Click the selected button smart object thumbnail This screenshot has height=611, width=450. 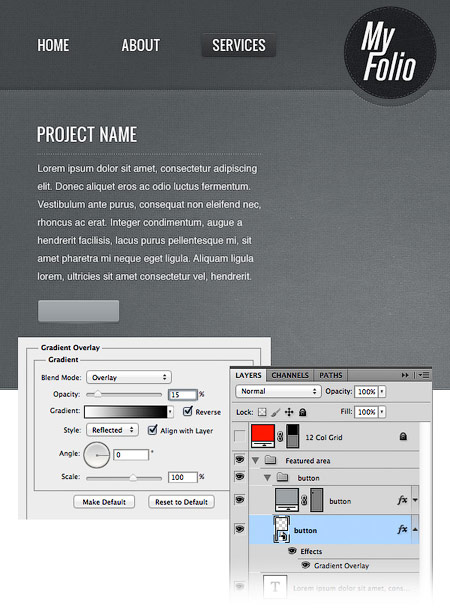click(x=282, y=529)
